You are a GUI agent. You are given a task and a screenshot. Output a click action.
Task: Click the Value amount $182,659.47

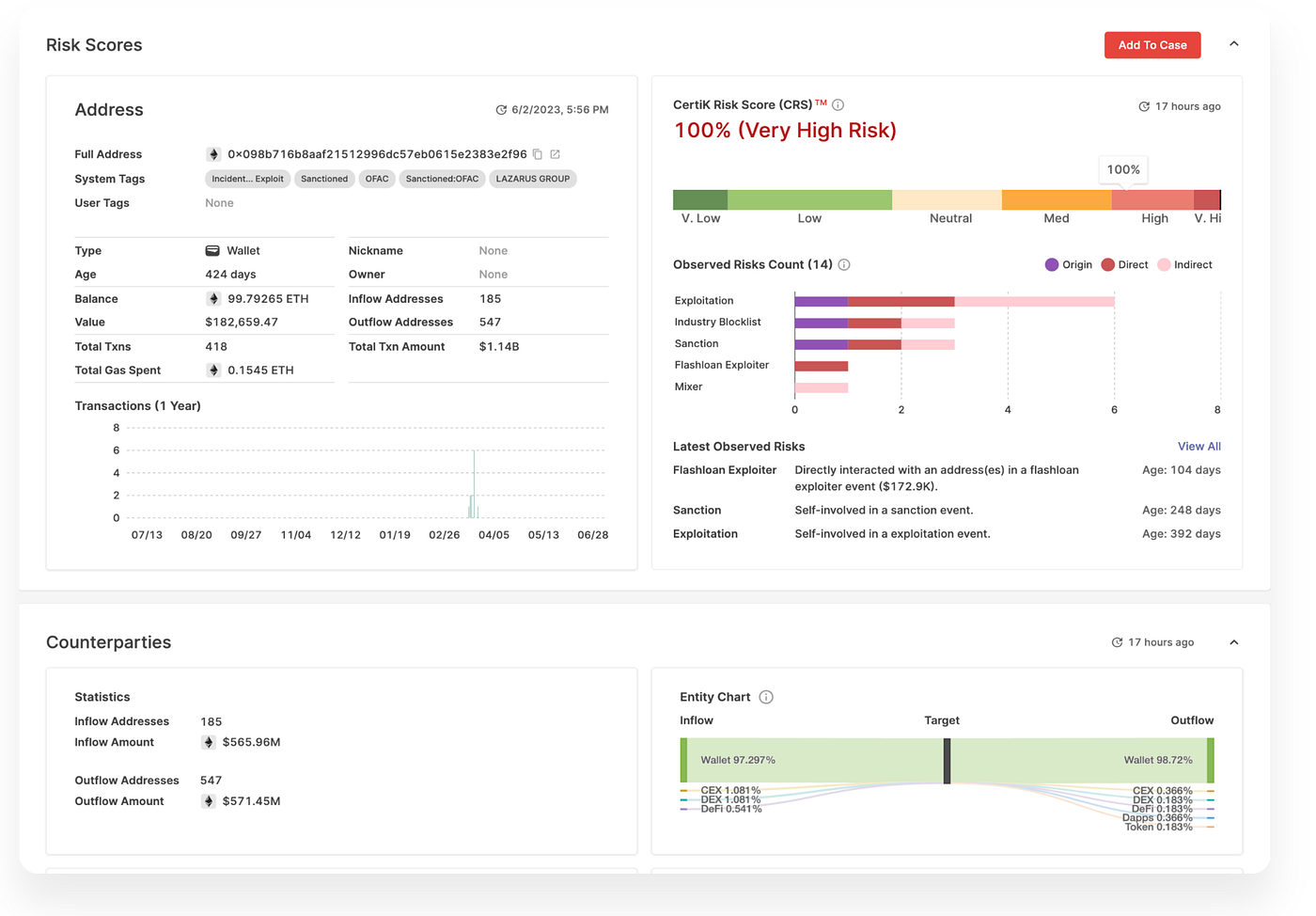[242, 323]
